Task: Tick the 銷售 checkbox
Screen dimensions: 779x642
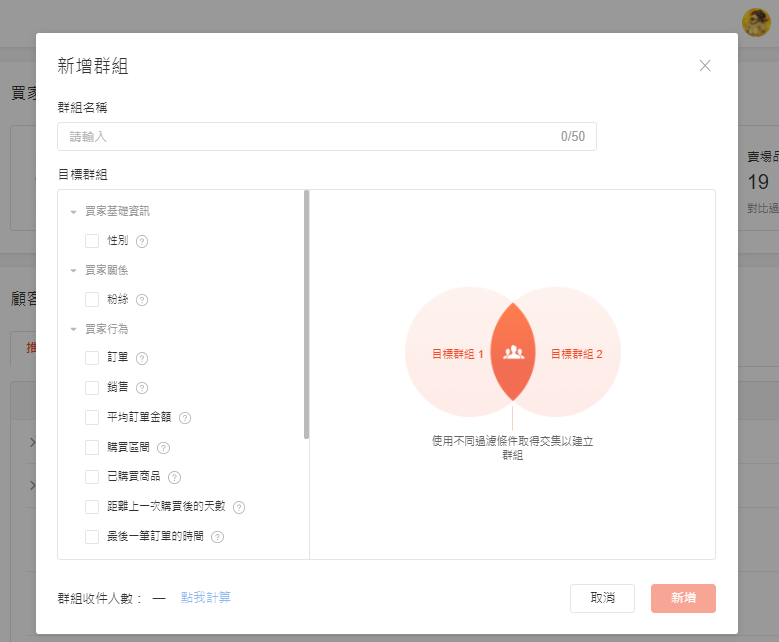Action: pos(92,388)
